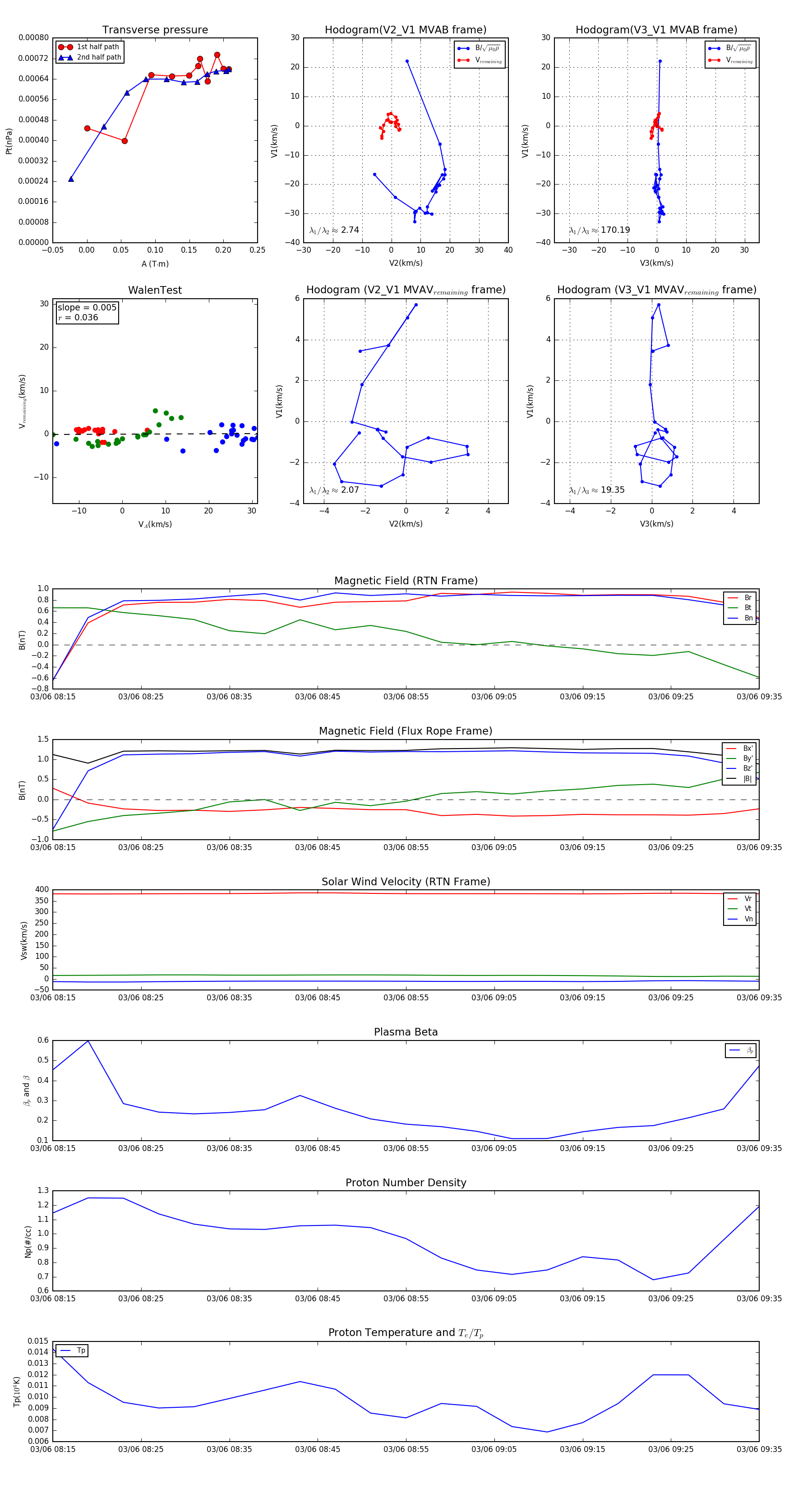
Task: Click 'Magnetic Field (Flux Rope Frame)' title
Action: (406, 731)
